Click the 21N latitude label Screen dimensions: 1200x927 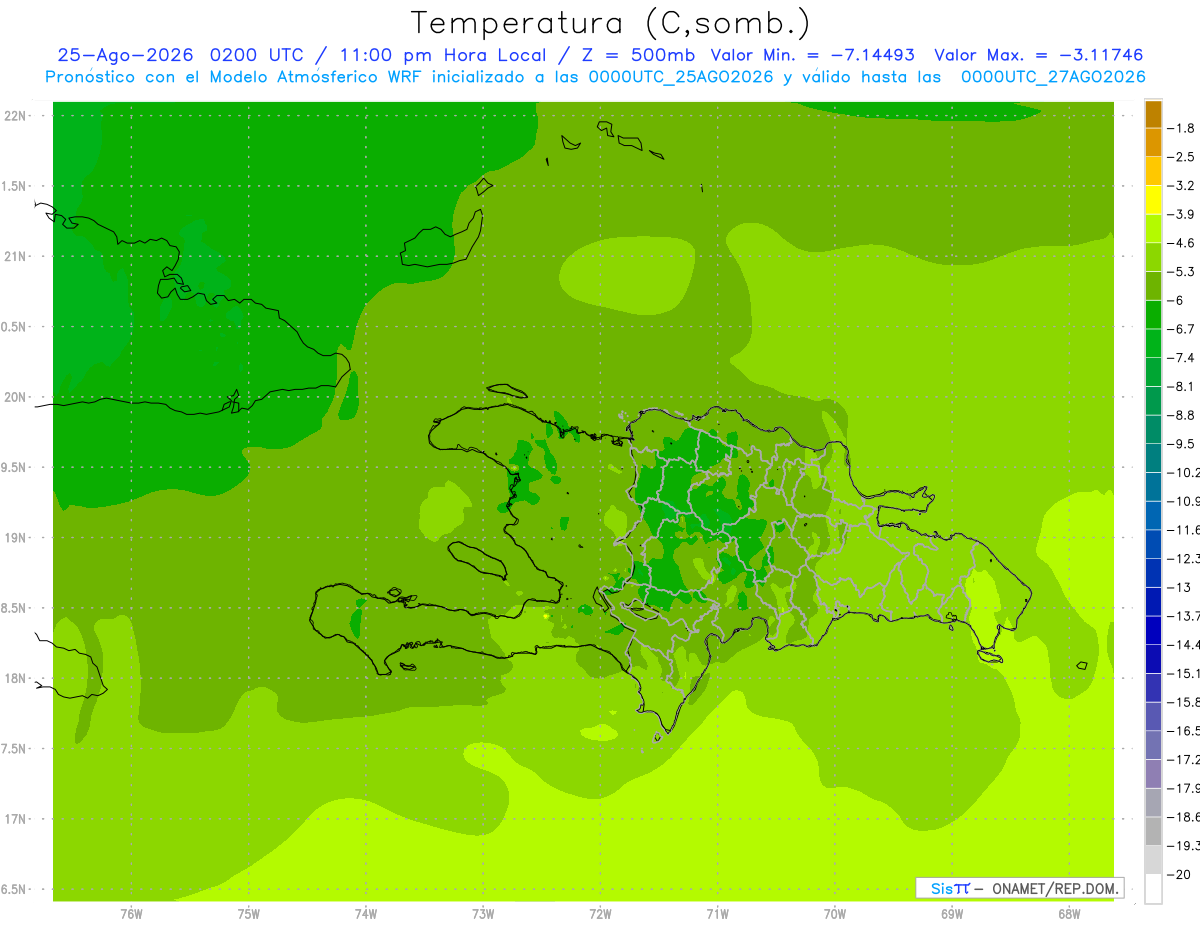pyautogui.click(x=14, y=257)
